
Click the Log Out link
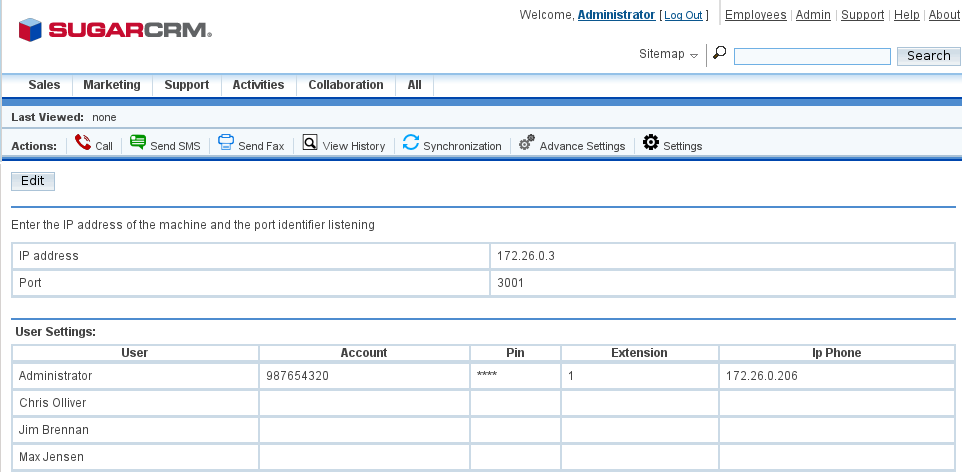click(x=684, y=16)
